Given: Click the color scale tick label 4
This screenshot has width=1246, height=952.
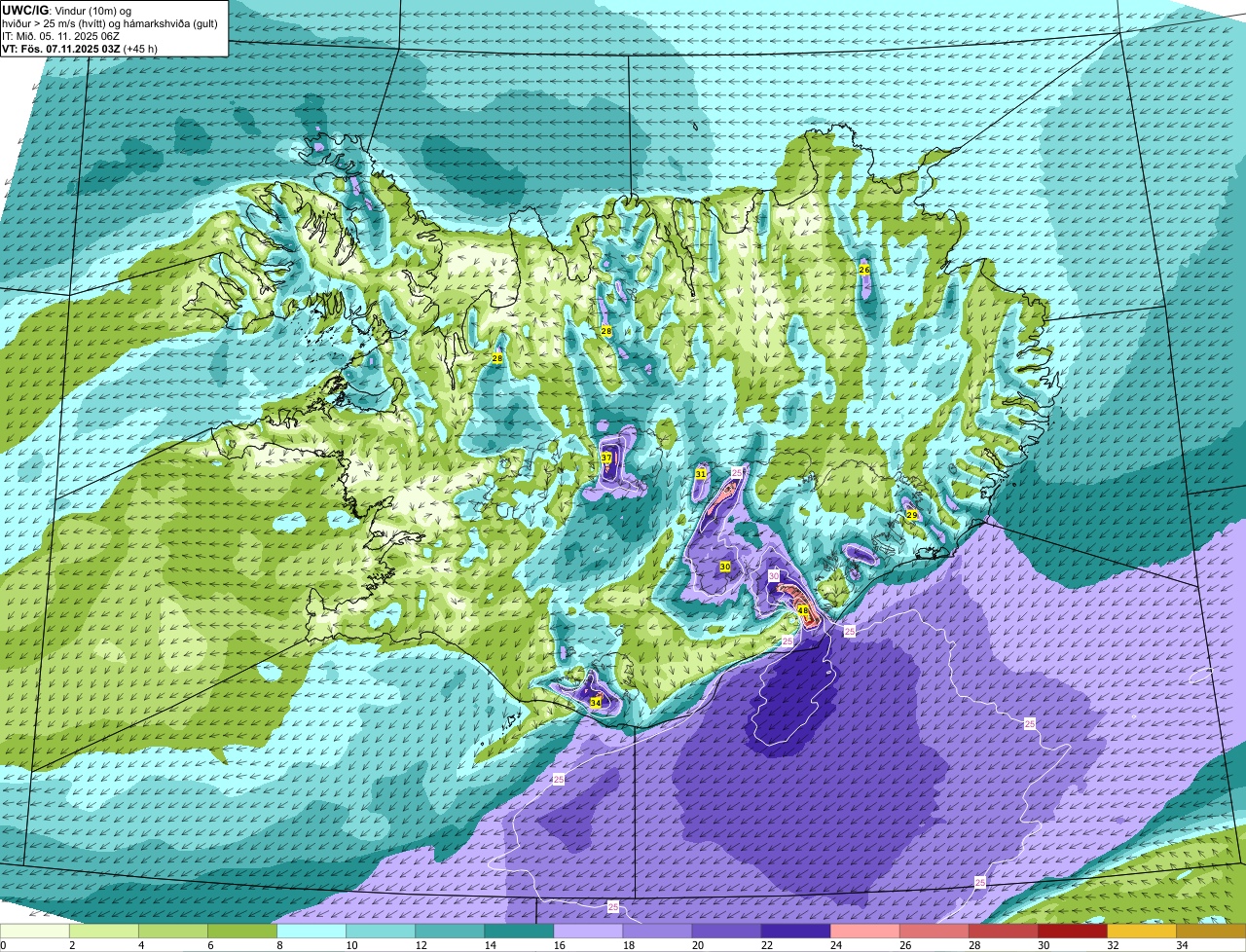Looking at the screenshot, I should (141, 945).
